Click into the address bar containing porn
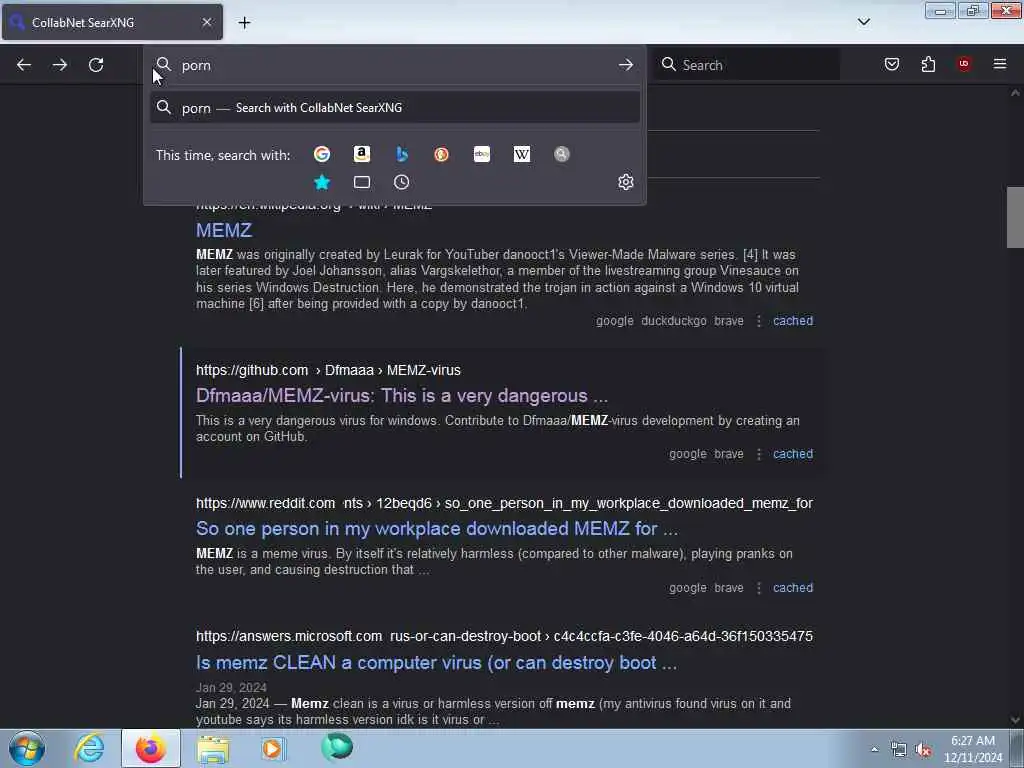The width and height of the screenshot is (1024, 768). [x=395, y=65]
